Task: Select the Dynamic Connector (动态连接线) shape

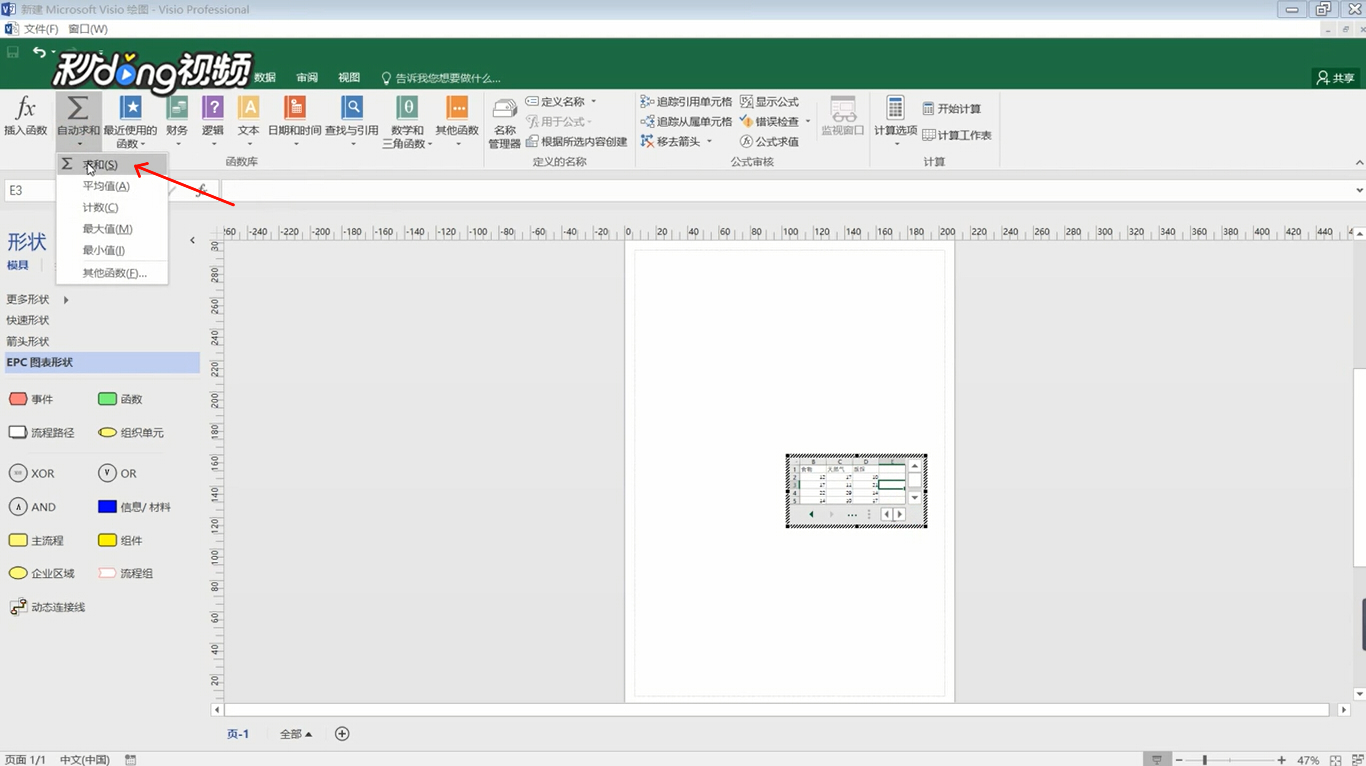Action: pos(47,607)
